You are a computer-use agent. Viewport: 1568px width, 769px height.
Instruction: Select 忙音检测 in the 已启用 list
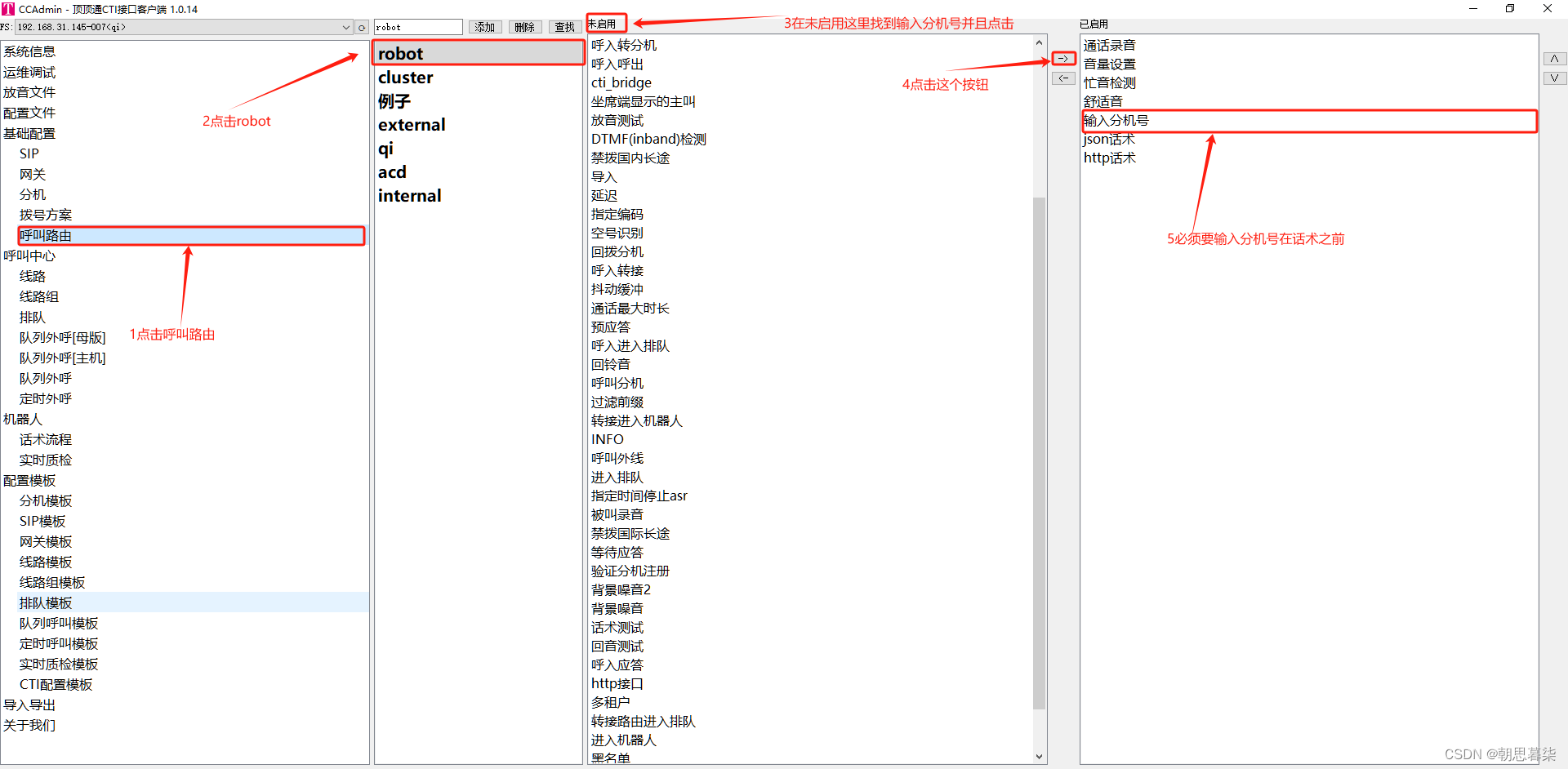1110,83
